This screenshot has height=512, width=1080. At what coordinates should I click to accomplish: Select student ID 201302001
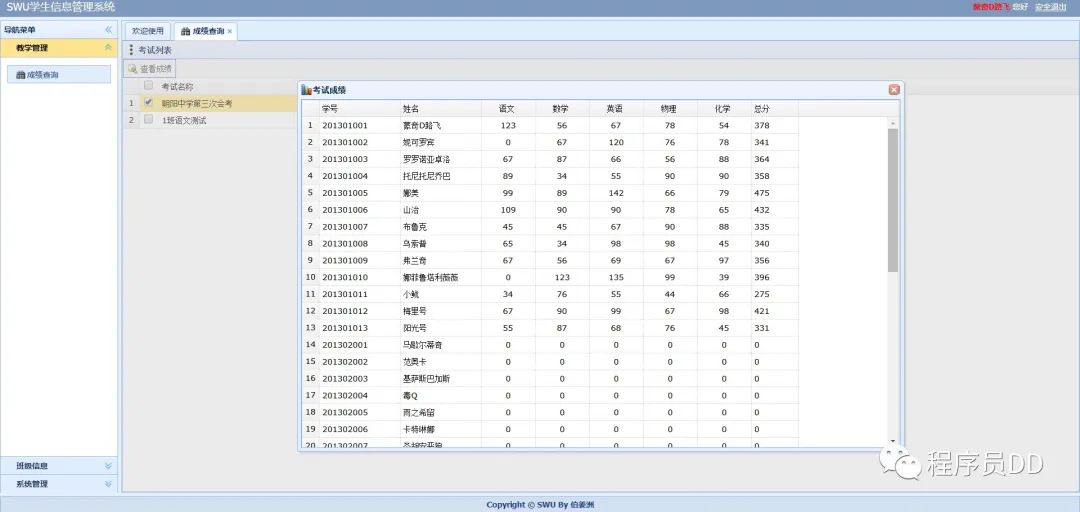coord(345,345)
